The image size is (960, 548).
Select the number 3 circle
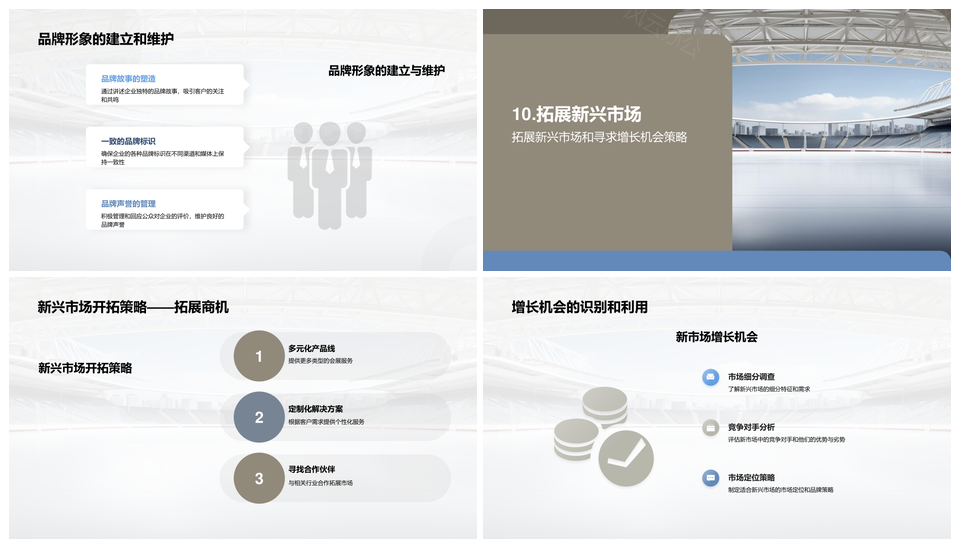click(259, 479)
